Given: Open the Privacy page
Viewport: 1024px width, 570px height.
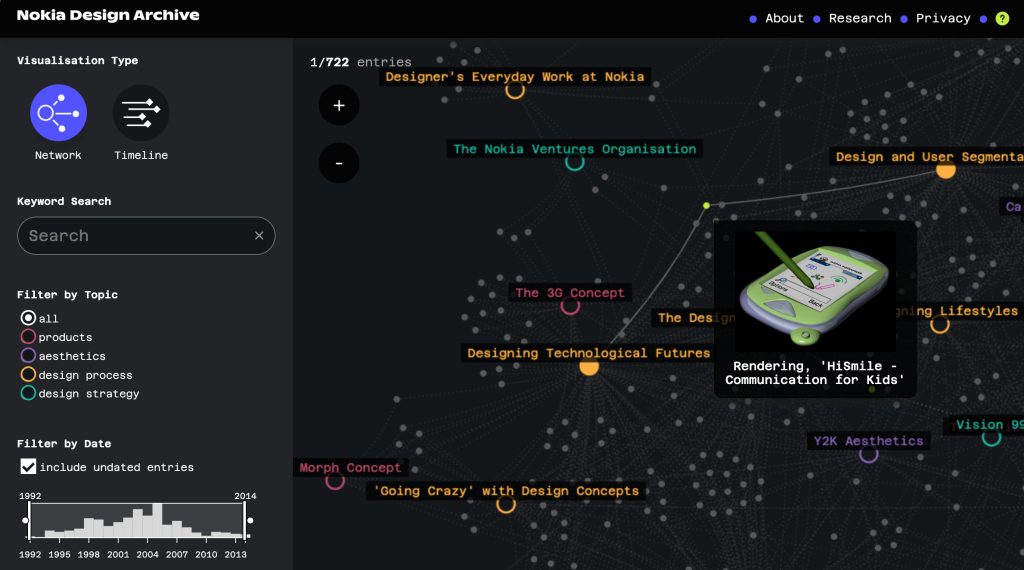Looking at the screenshot, I should 943,18.
